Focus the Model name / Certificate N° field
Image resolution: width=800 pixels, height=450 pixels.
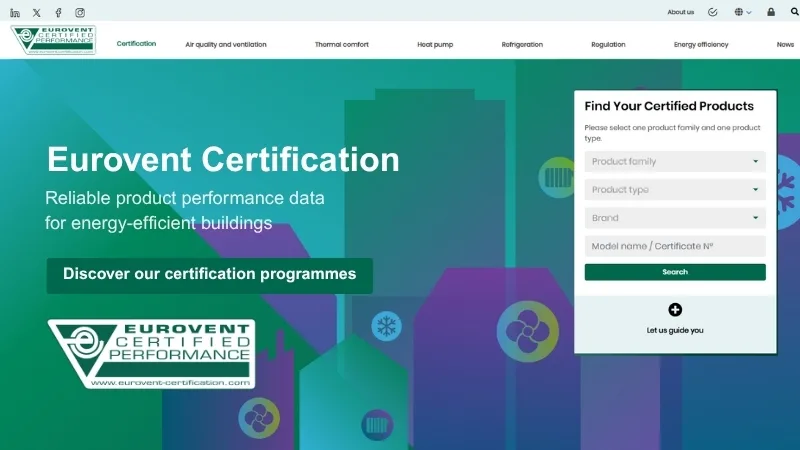pos(675,246)
